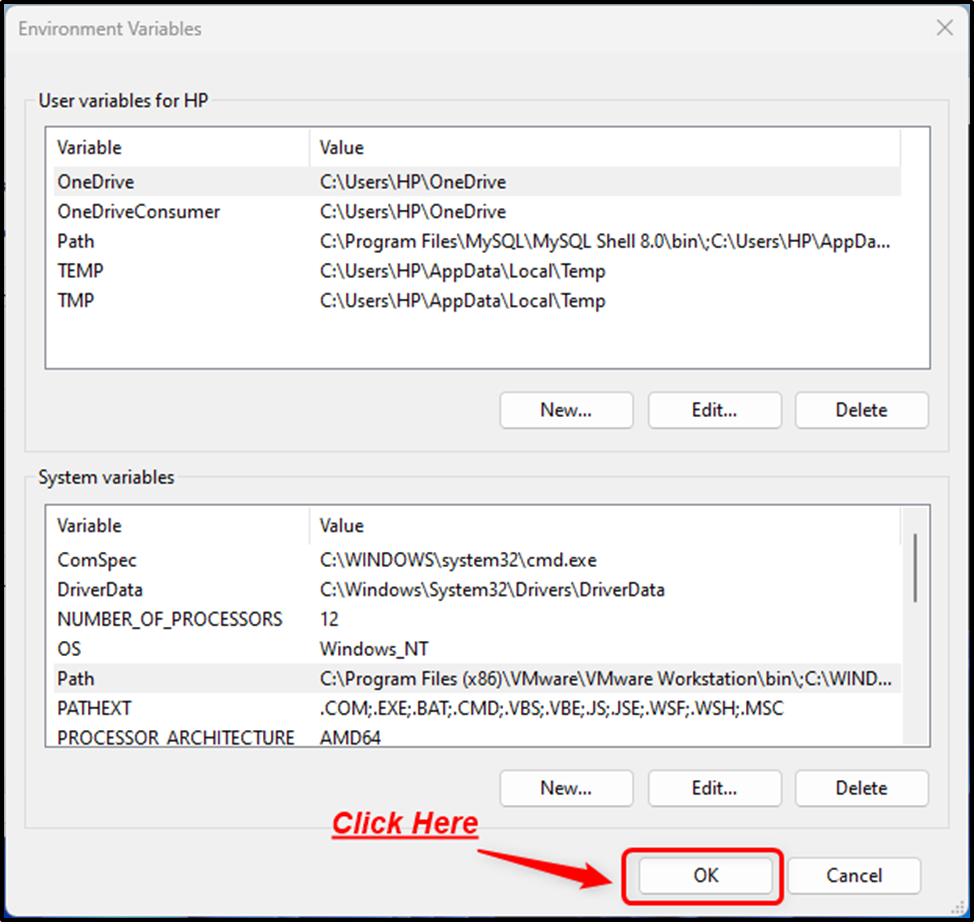Add a new system variable
Screen dimensions: 974x922
566,788
